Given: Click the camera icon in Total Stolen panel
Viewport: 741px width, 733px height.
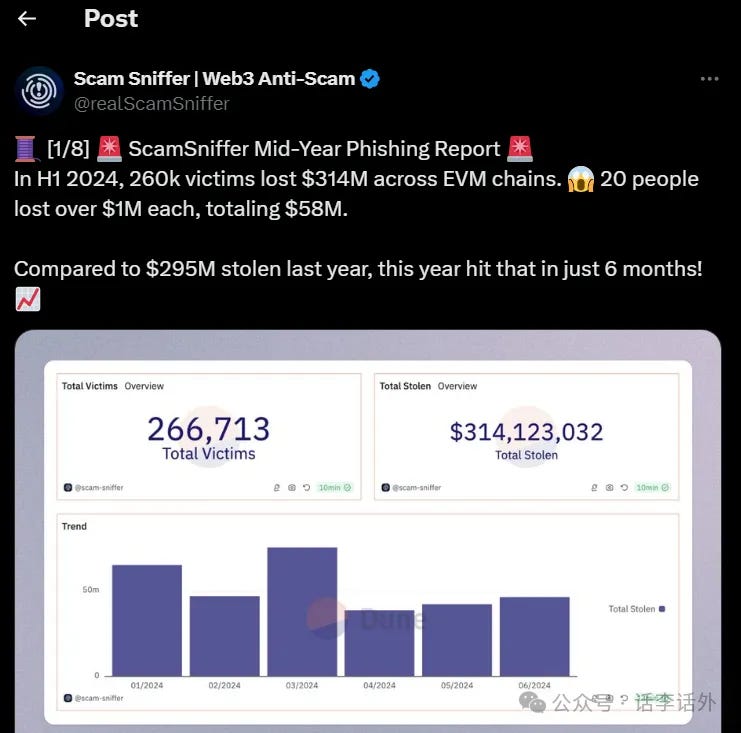Looking at the screenshot, I should coord(609,488).
